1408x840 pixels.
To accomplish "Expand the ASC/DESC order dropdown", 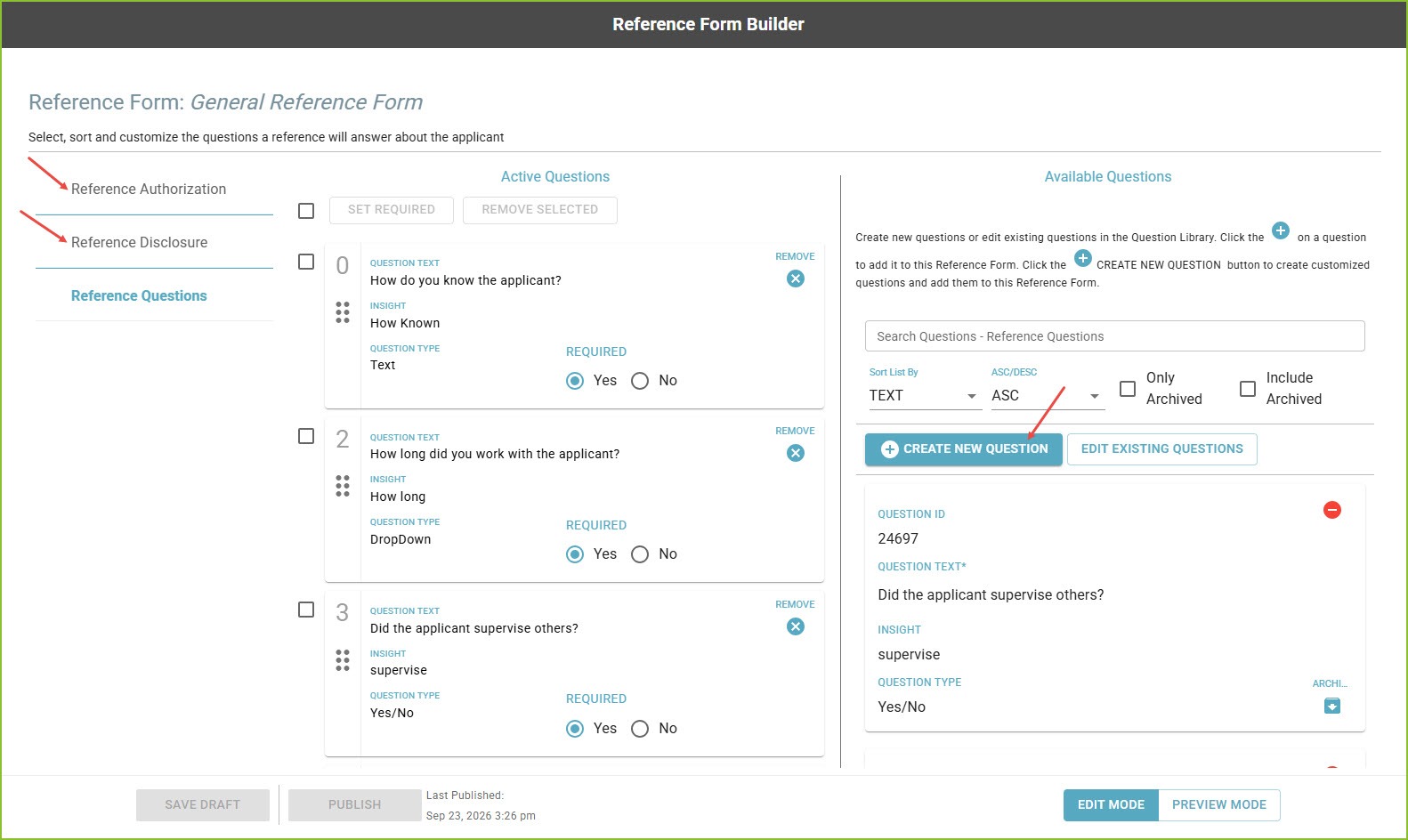I will 1048,396.
